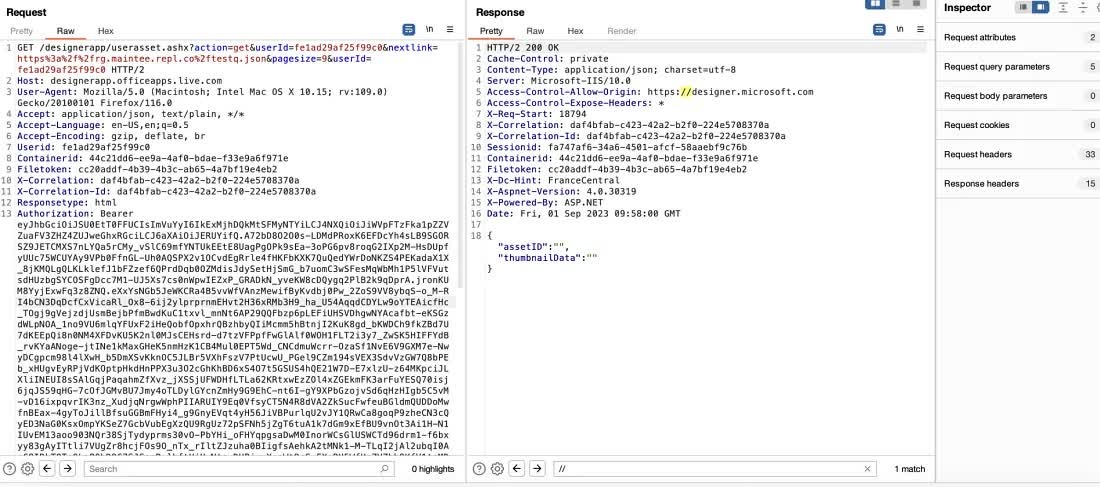The height and width of the screenshot is (487, 1100).
Task: Click the Authorization: Bearer header line
Action: (75, 213)
